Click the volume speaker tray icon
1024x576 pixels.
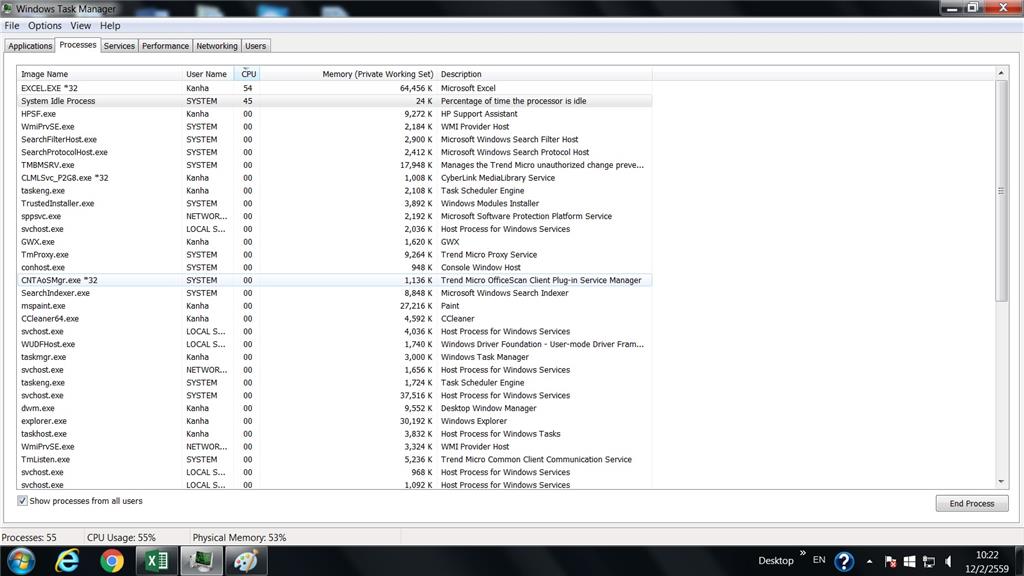click(x=948, y=561)
